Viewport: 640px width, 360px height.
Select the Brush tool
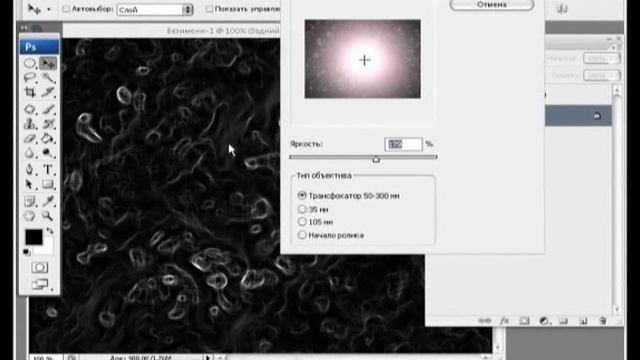[x=48, y=109]
